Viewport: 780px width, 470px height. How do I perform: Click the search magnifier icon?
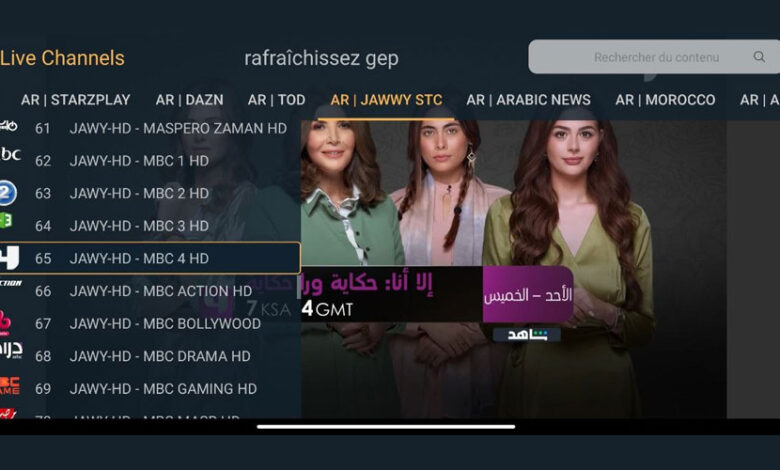pyautogui.click(x=759, y=57)
